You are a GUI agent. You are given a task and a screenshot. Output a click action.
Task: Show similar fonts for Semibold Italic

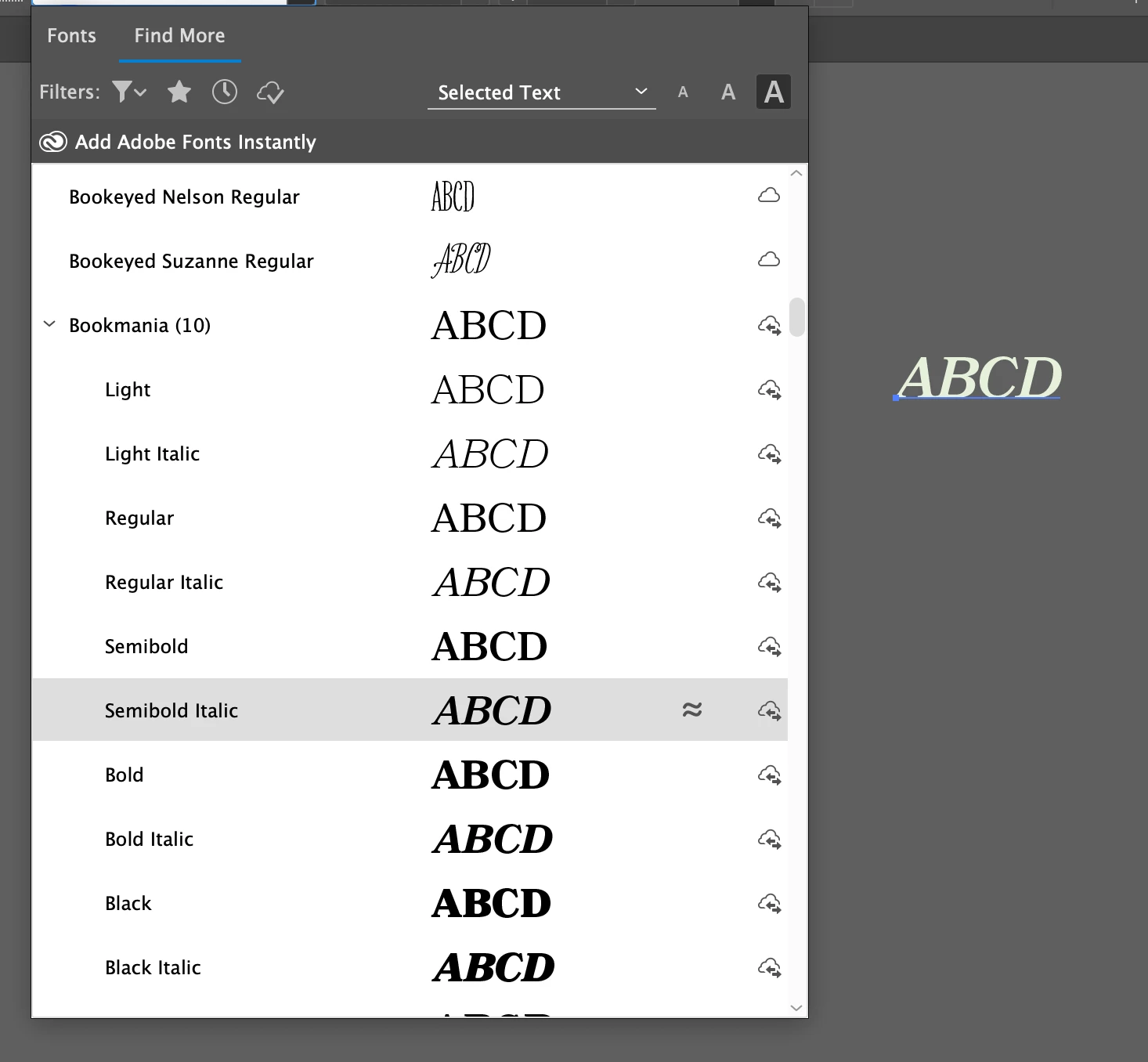(692, 710)
